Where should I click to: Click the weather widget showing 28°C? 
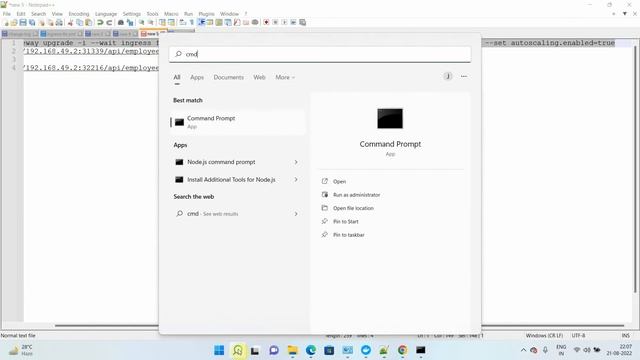coord(20,350)
